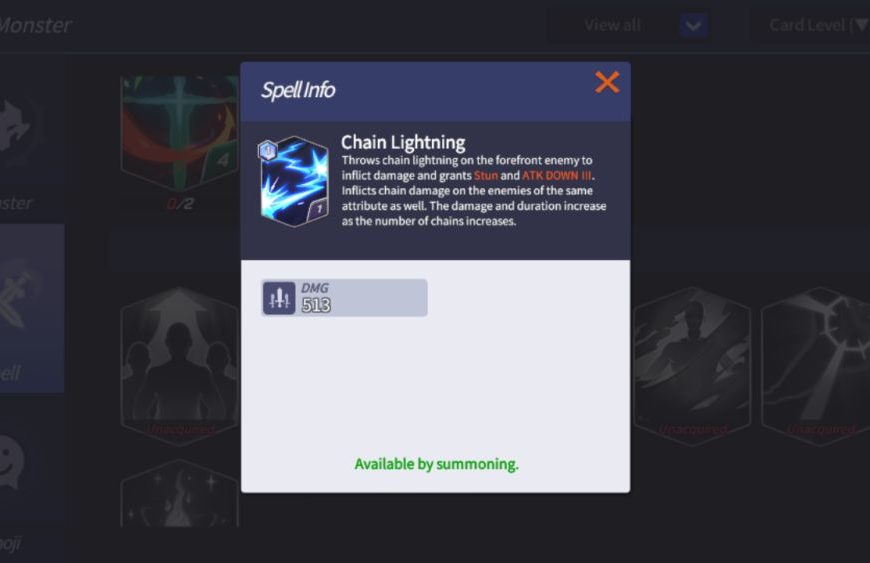Click the sword-and-cross spell card thumbnail
The image size is (870, 563).
(x=179, y=133)
